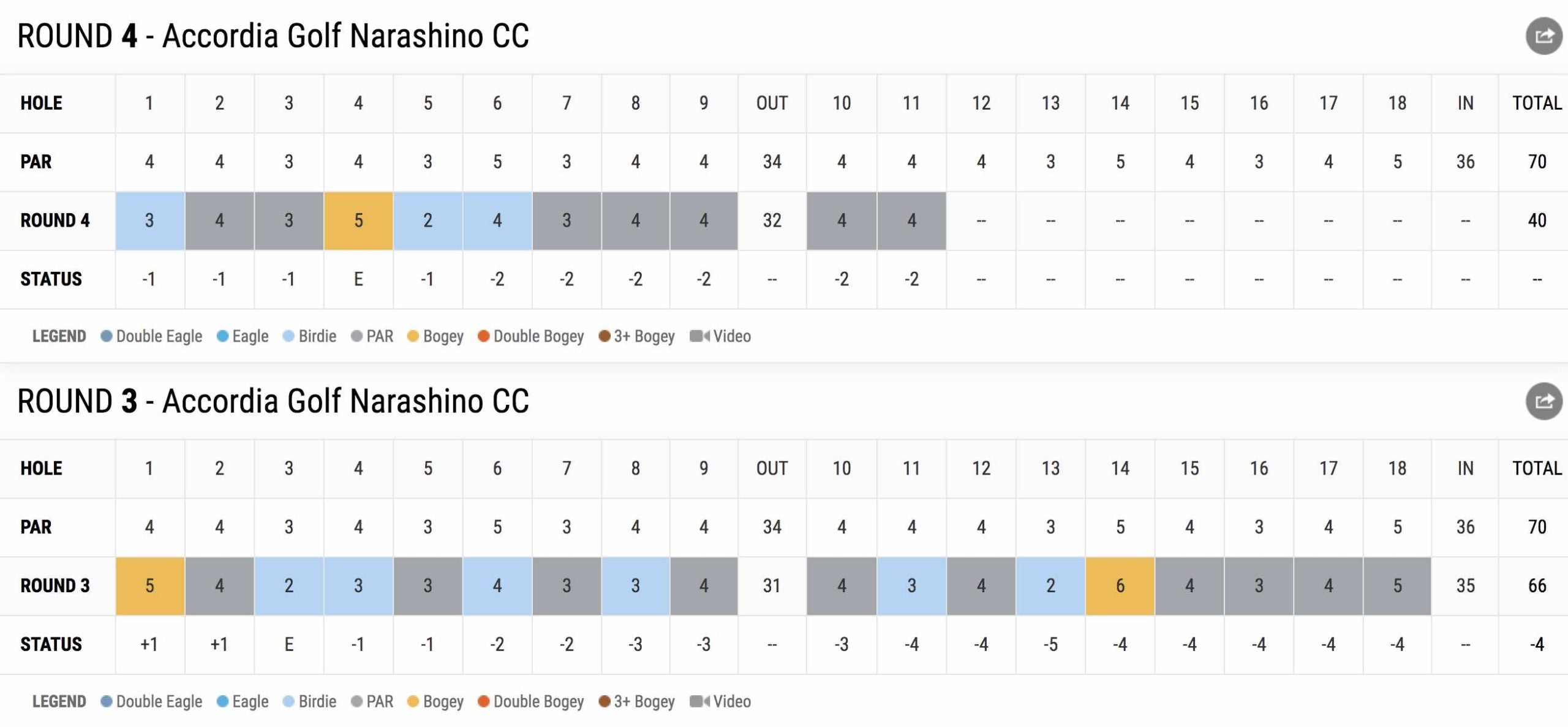Click Round 4 par score on hole 11

click(911, 220)
